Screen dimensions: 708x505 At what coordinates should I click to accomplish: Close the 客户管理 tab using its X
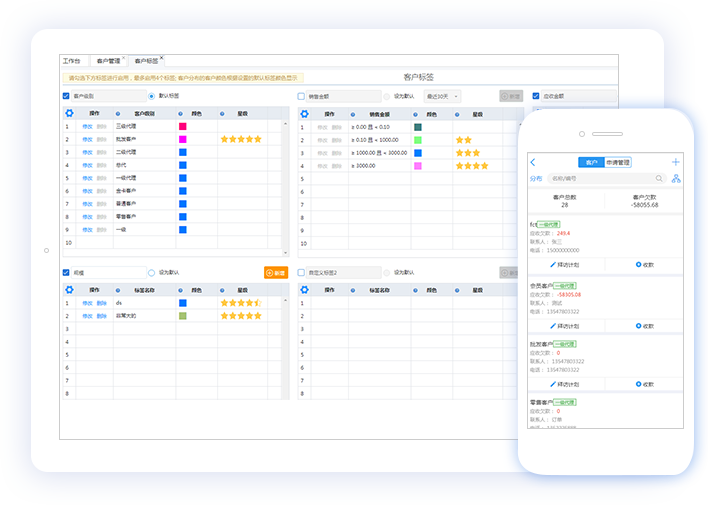tap(125, 58)
